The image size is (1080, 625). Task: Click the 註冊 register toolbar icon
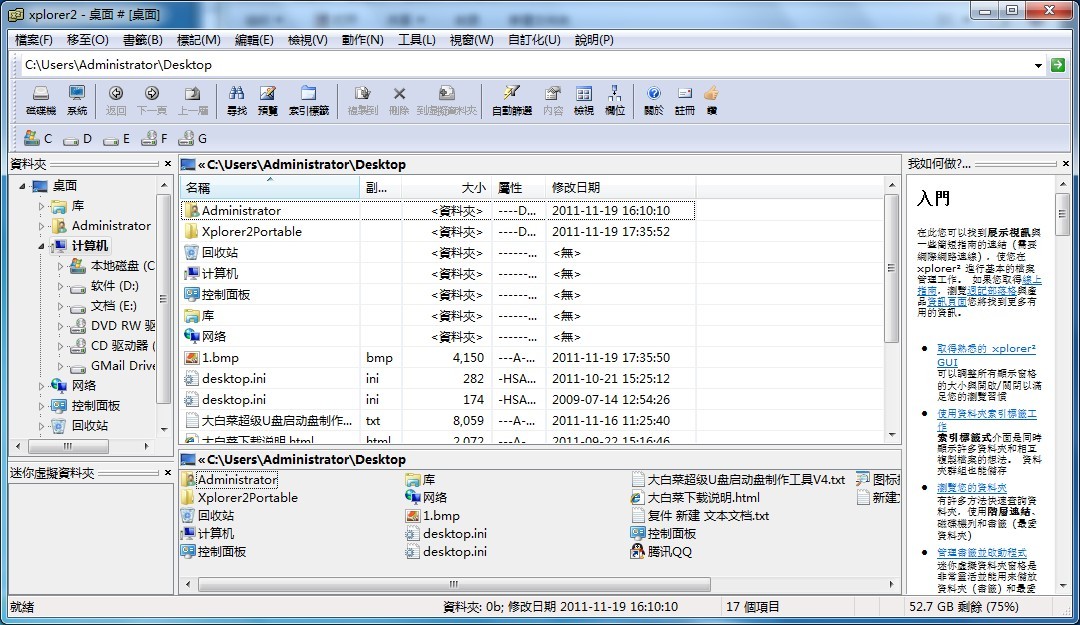click(684, 99)
